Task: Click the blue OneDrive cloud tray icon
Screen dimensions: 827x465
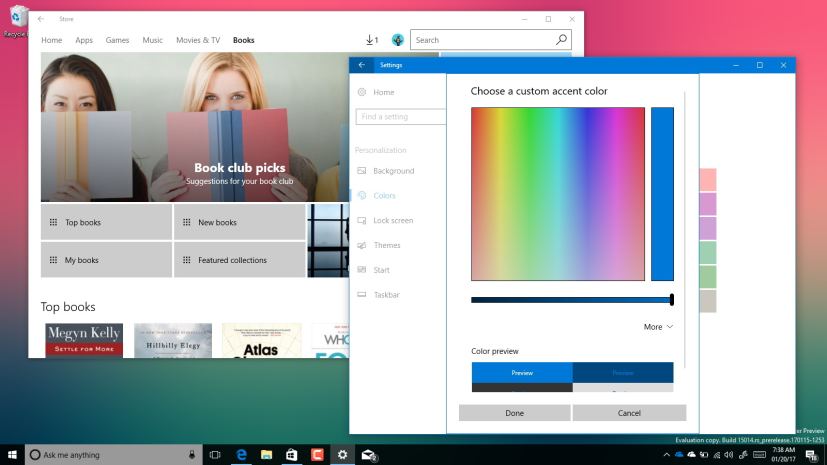Action: (679, 454)
